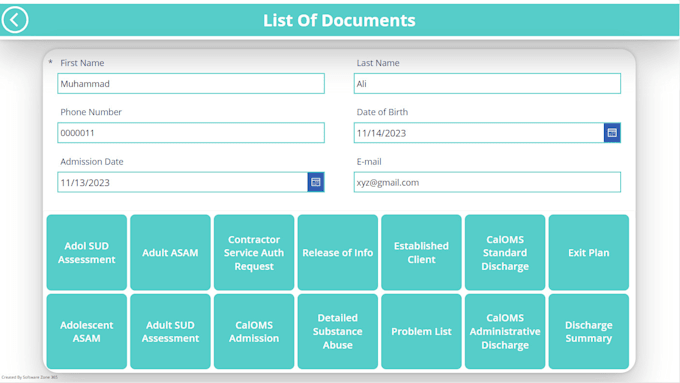680x383 pixels.
Task: Click the Phone Number label
Action: tap(91, 112)
